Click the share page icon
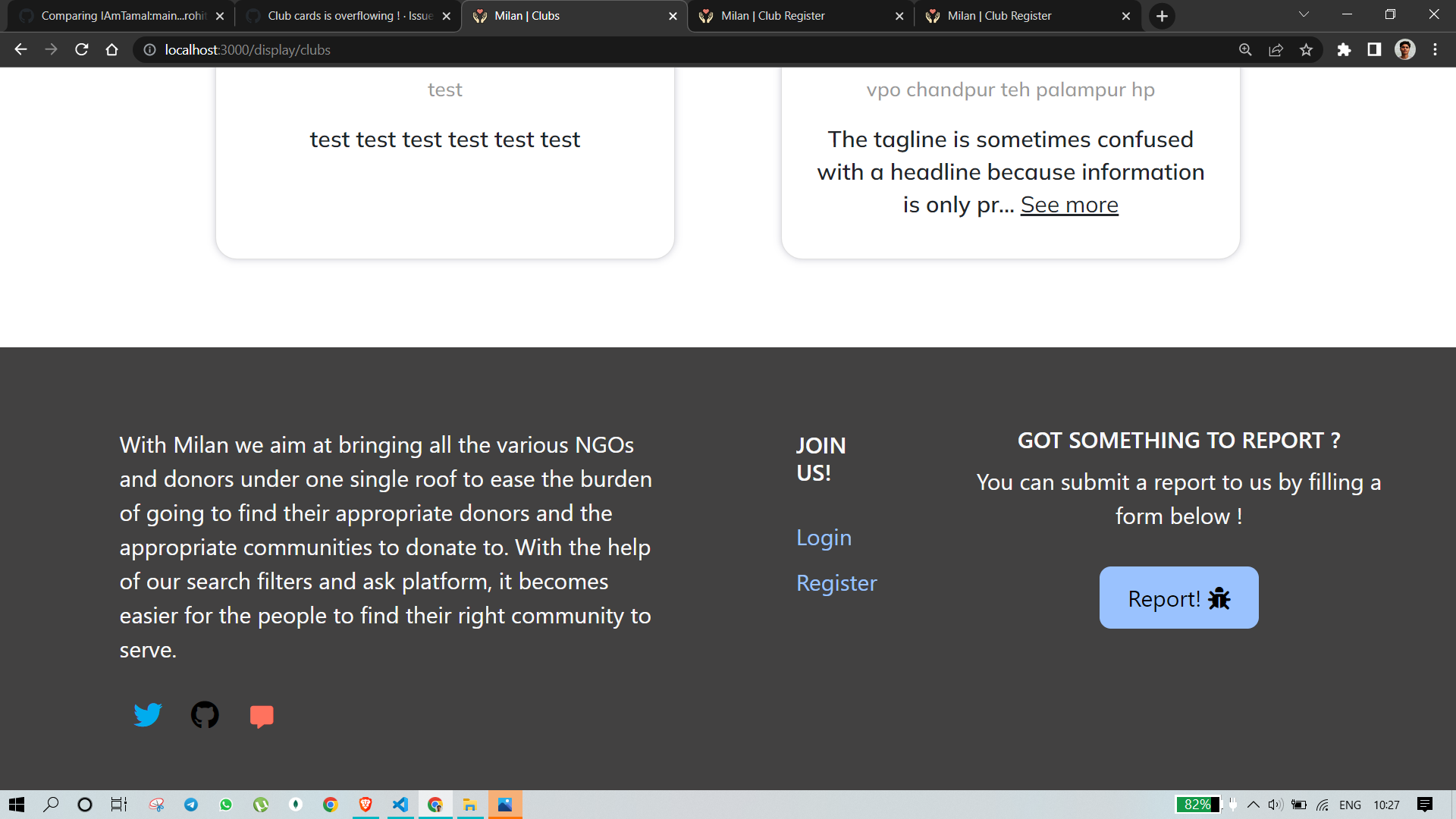This screenshot has height=819, width=1456. pos(1276,50)
